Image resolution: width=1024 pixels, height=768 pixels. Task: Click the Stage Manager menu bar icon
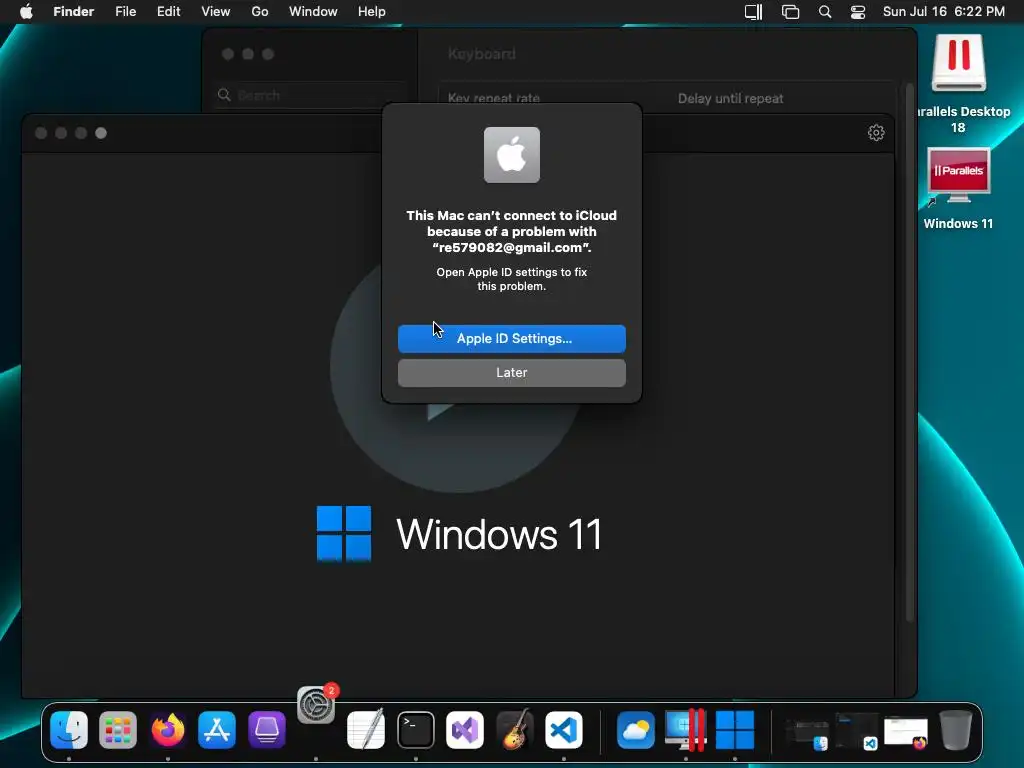[790, 12]
